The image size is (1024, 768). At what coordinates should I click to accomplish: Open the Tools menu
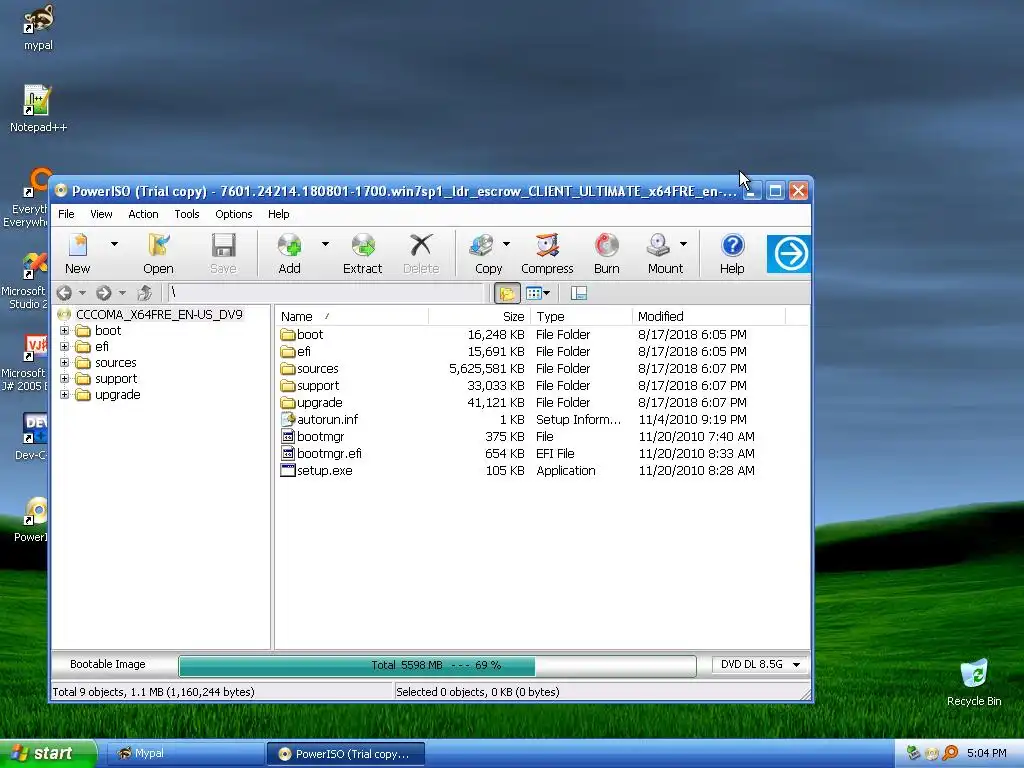[187, 214]
